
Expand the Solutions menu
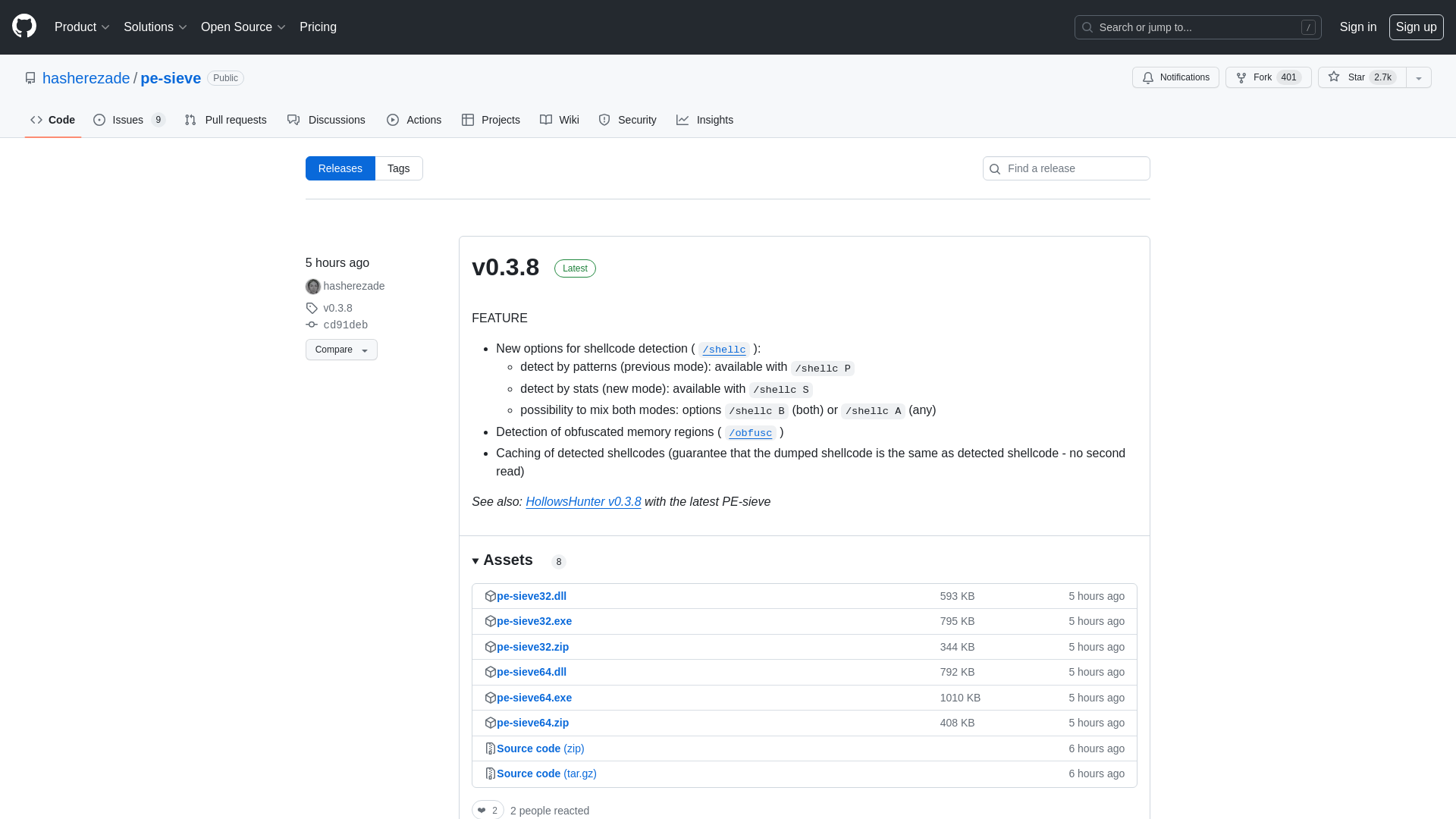click(155, 27)
